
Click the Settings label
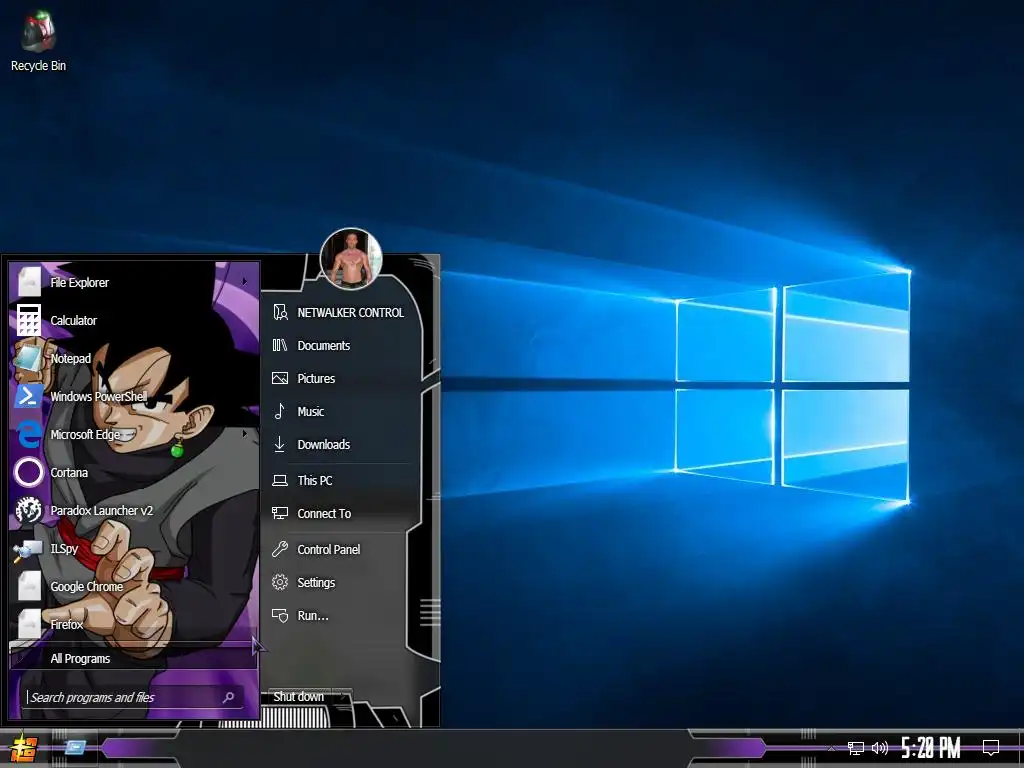316,583
